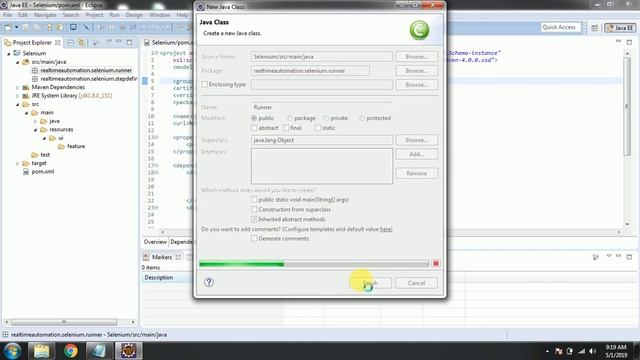Expand the java folder under main
The image size is (640, 360).
36,121
